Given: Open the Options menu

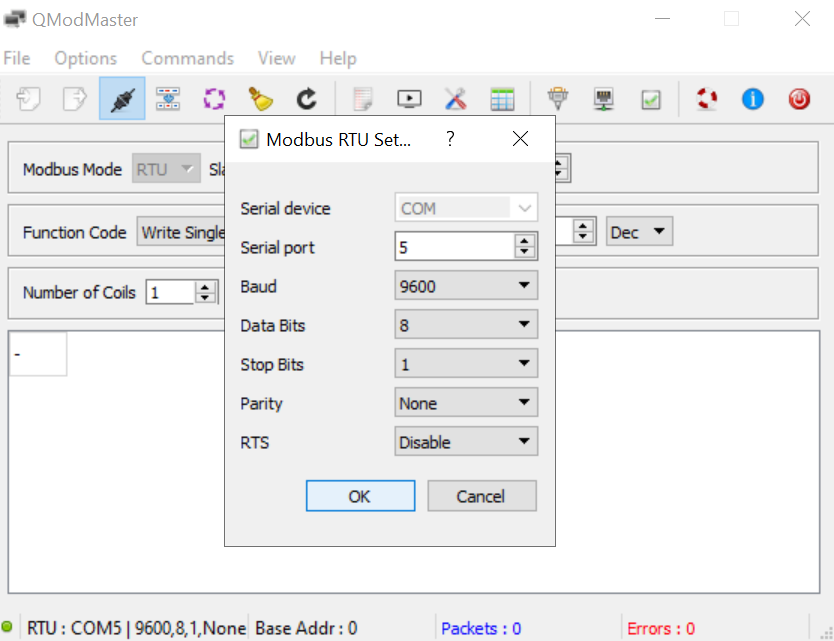Looking at the screenshot, I should tap(85, 58).
